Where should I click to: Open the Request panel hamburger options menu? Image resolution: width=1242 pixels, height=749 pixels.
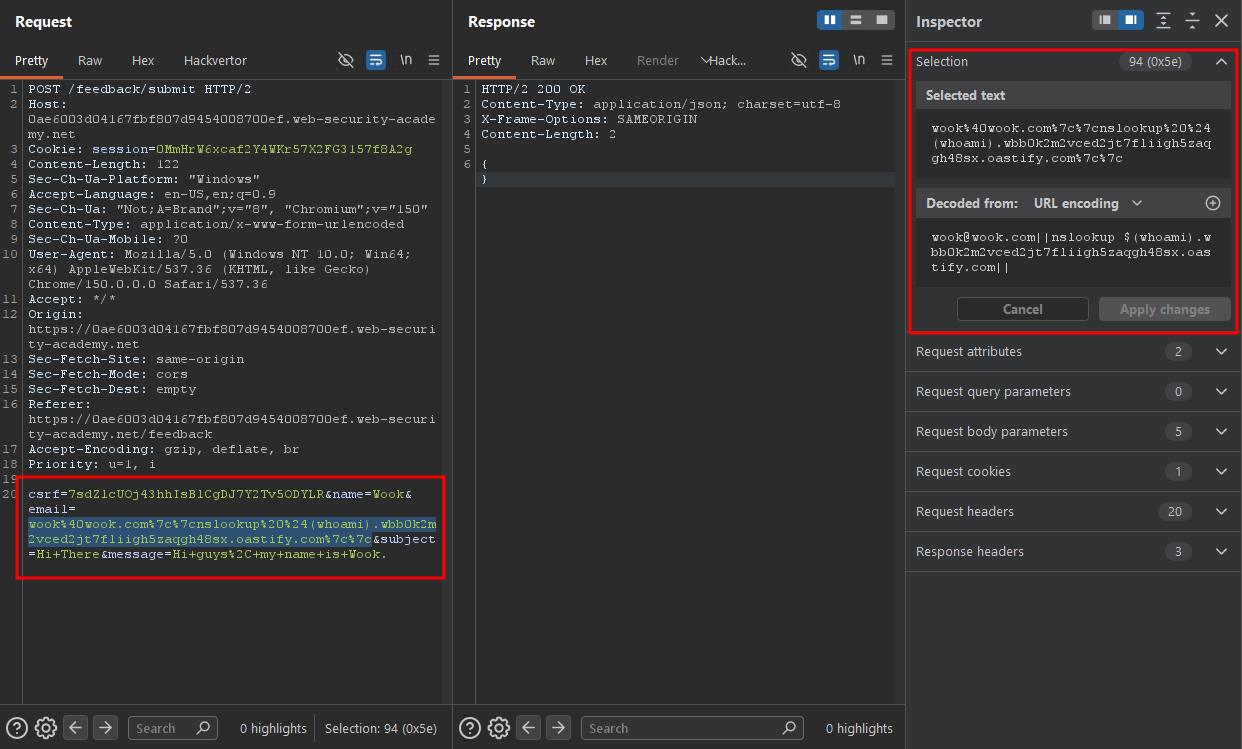pos(434,60)
